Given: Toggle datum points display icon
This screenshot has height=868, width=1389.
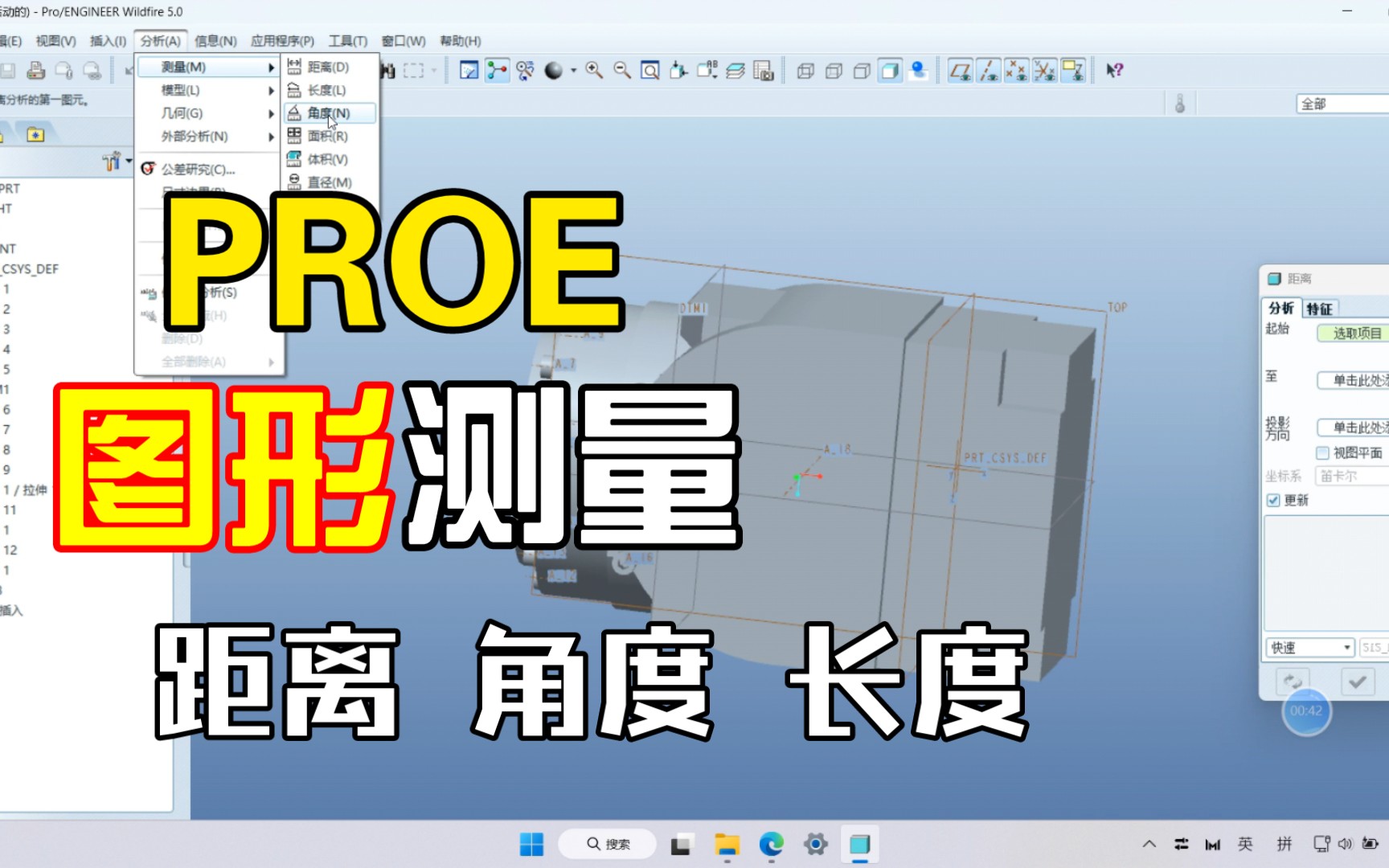Looking at the screenshot, I should pyautogui.click(x=1017, y=71).
